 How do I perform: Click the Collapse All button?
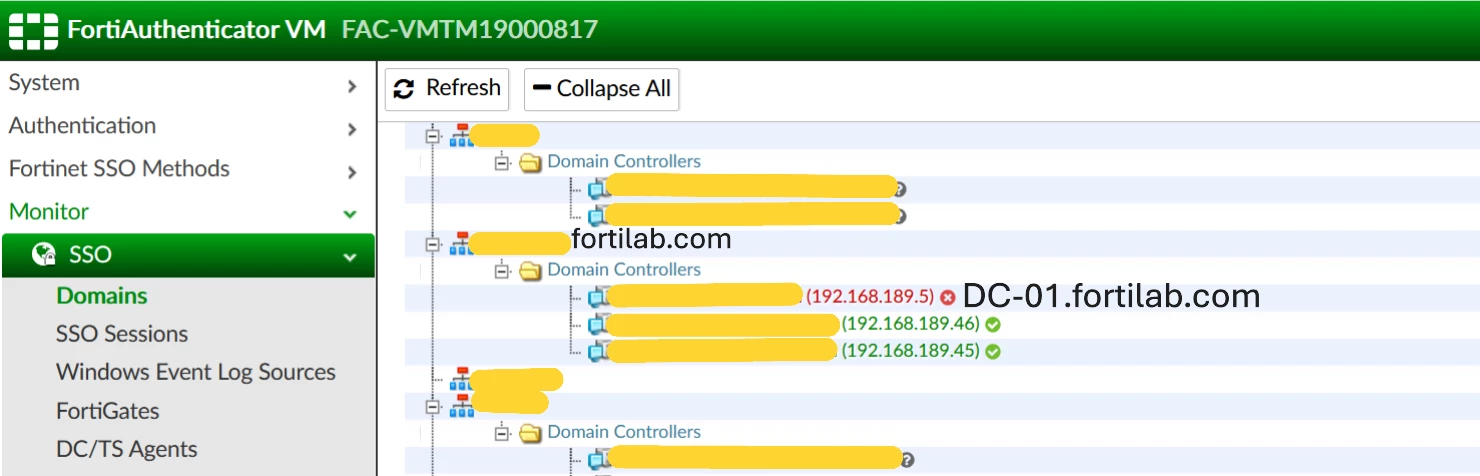[x=602, y=89]
